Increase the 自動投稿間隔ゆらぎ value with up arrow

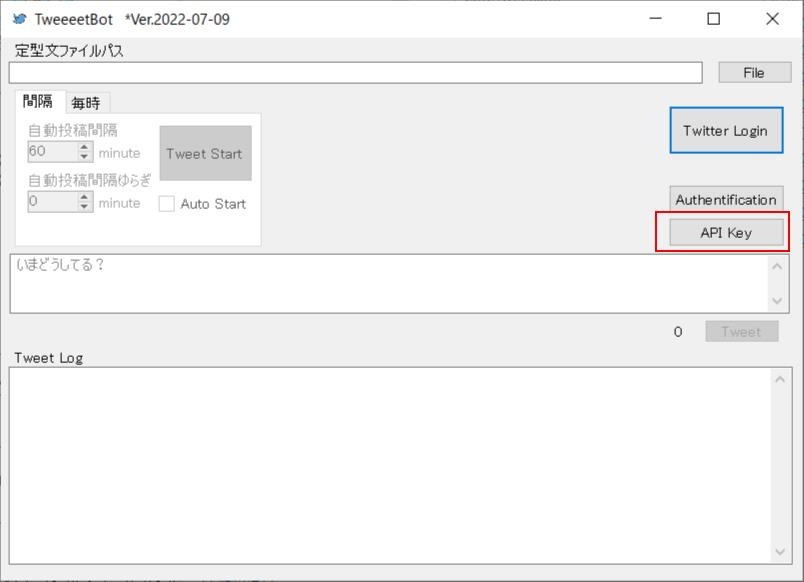click(x=85, y=197)
